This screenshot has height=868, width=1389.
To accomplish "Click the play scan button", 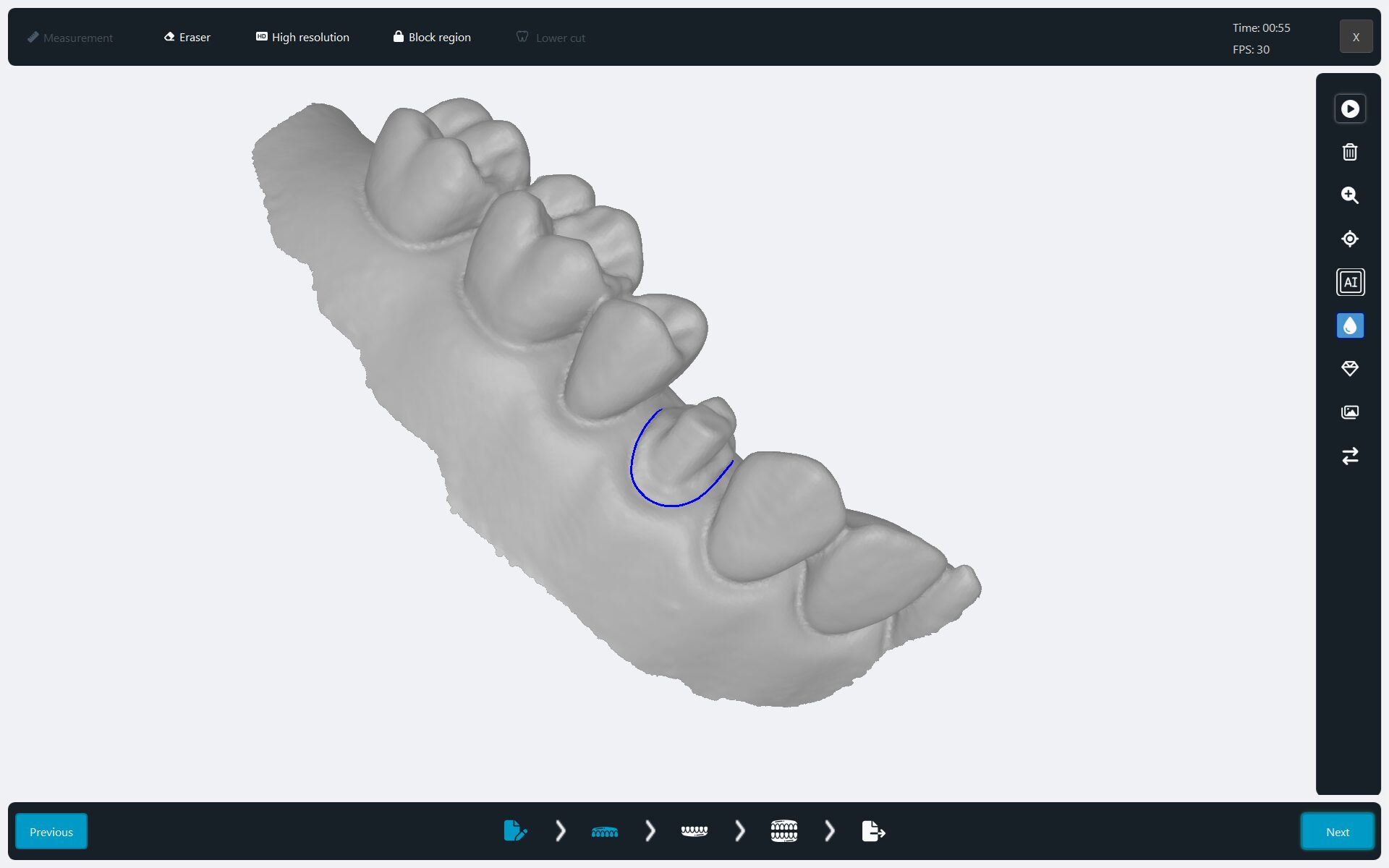I will point(1349,109).
